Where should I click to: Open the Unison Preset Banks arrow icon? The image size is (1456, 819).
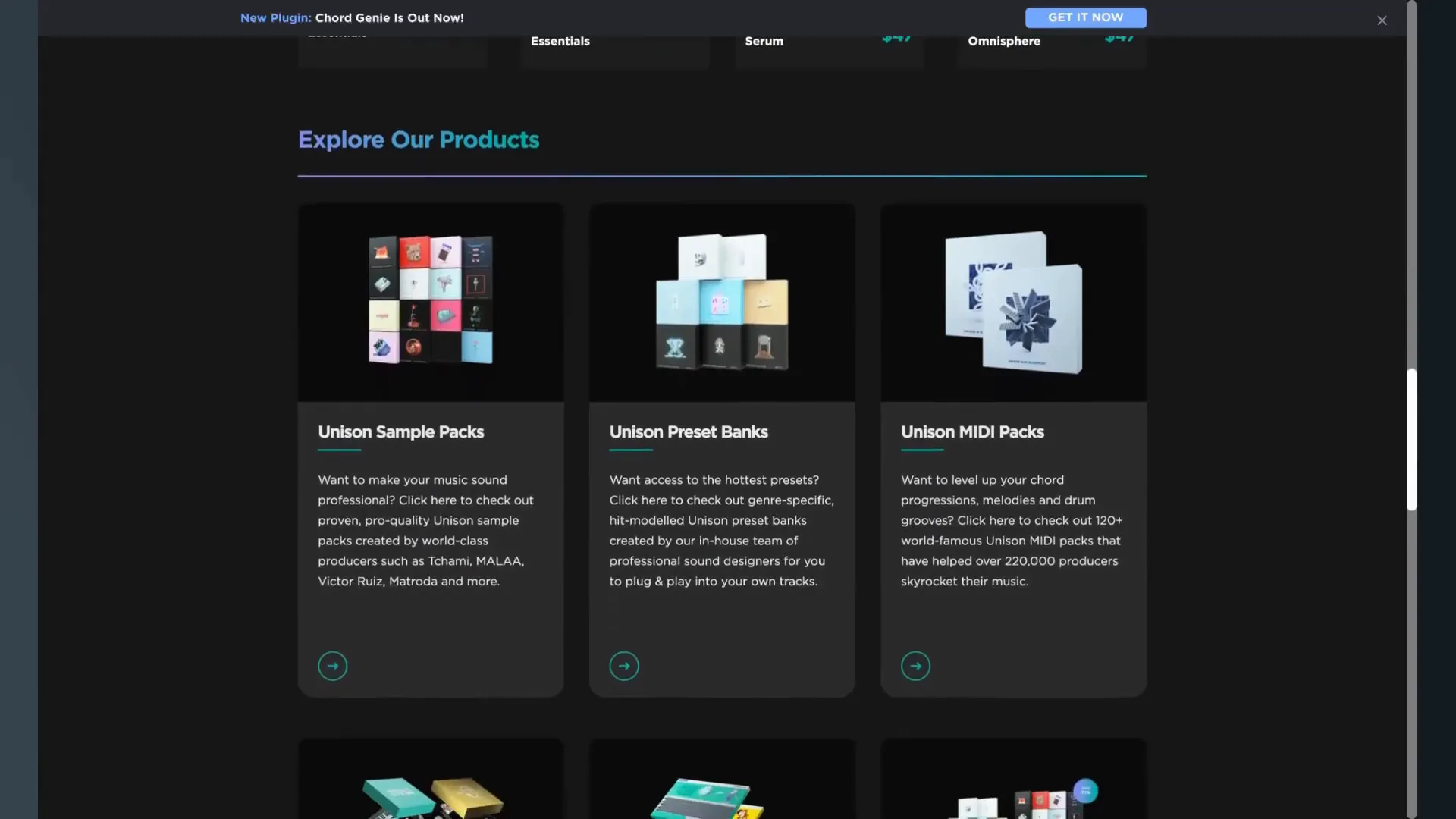pos(623,666)
